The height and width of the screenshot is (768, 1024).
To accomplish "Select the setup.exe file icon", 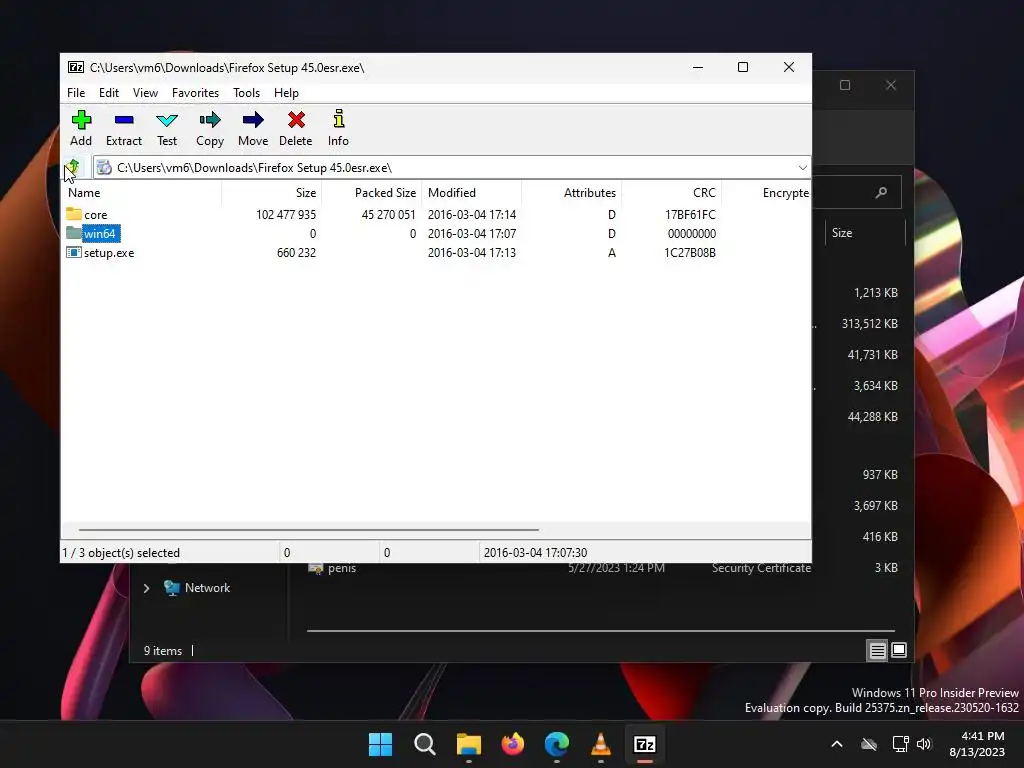I will (74, 252).
